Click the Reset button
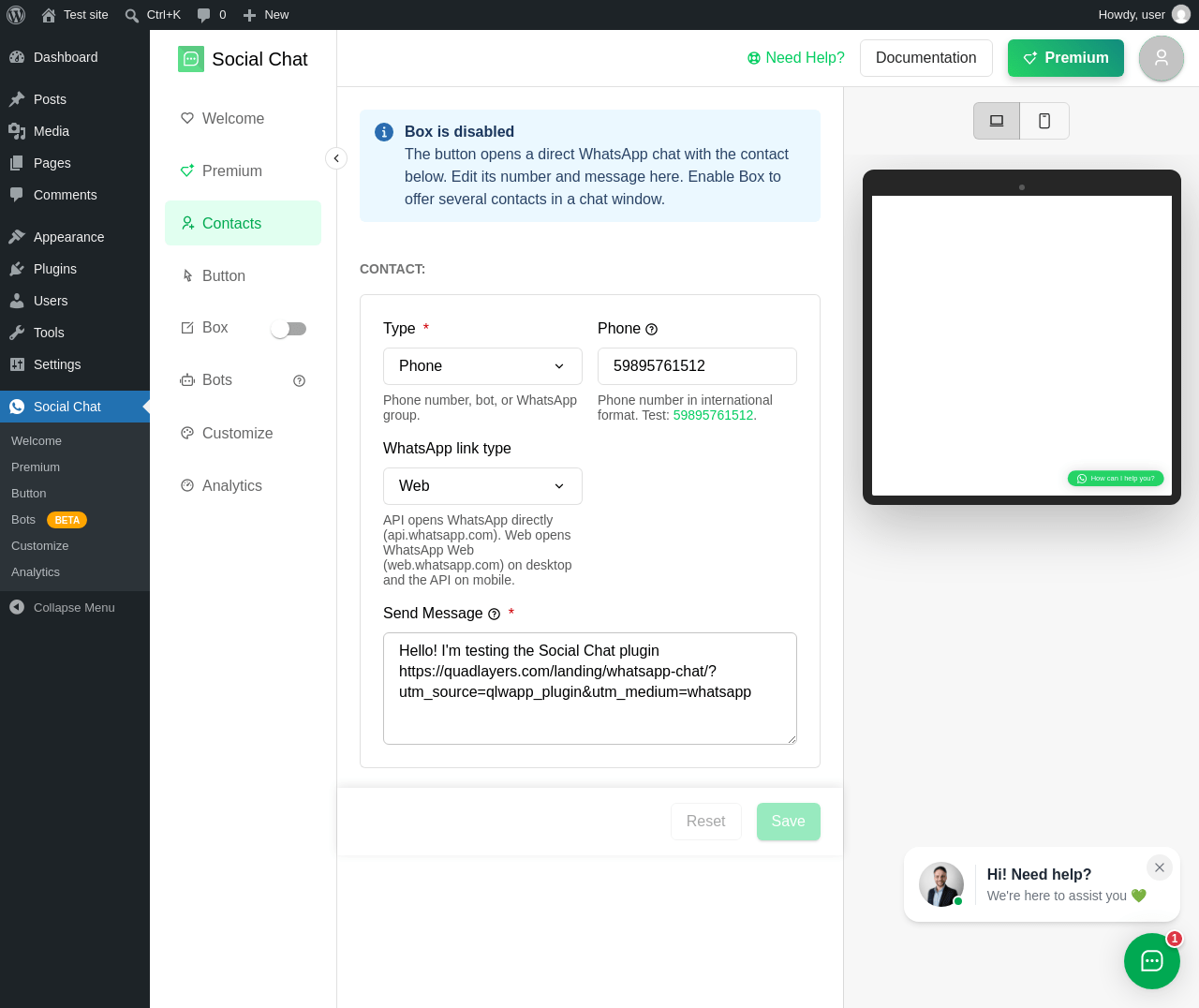 (706, 822)
